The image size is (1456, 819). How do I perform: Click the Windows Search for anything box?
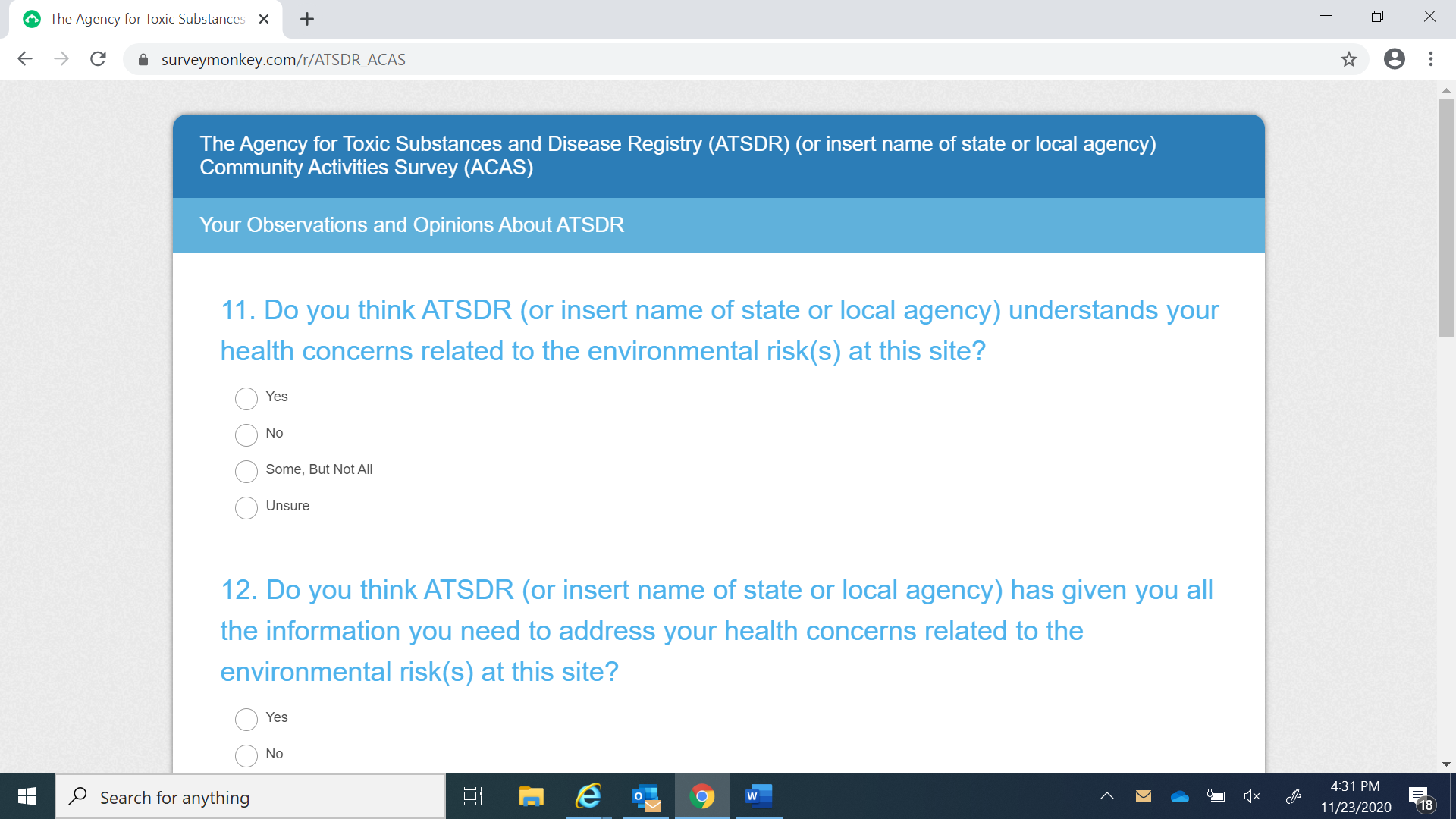250,797
